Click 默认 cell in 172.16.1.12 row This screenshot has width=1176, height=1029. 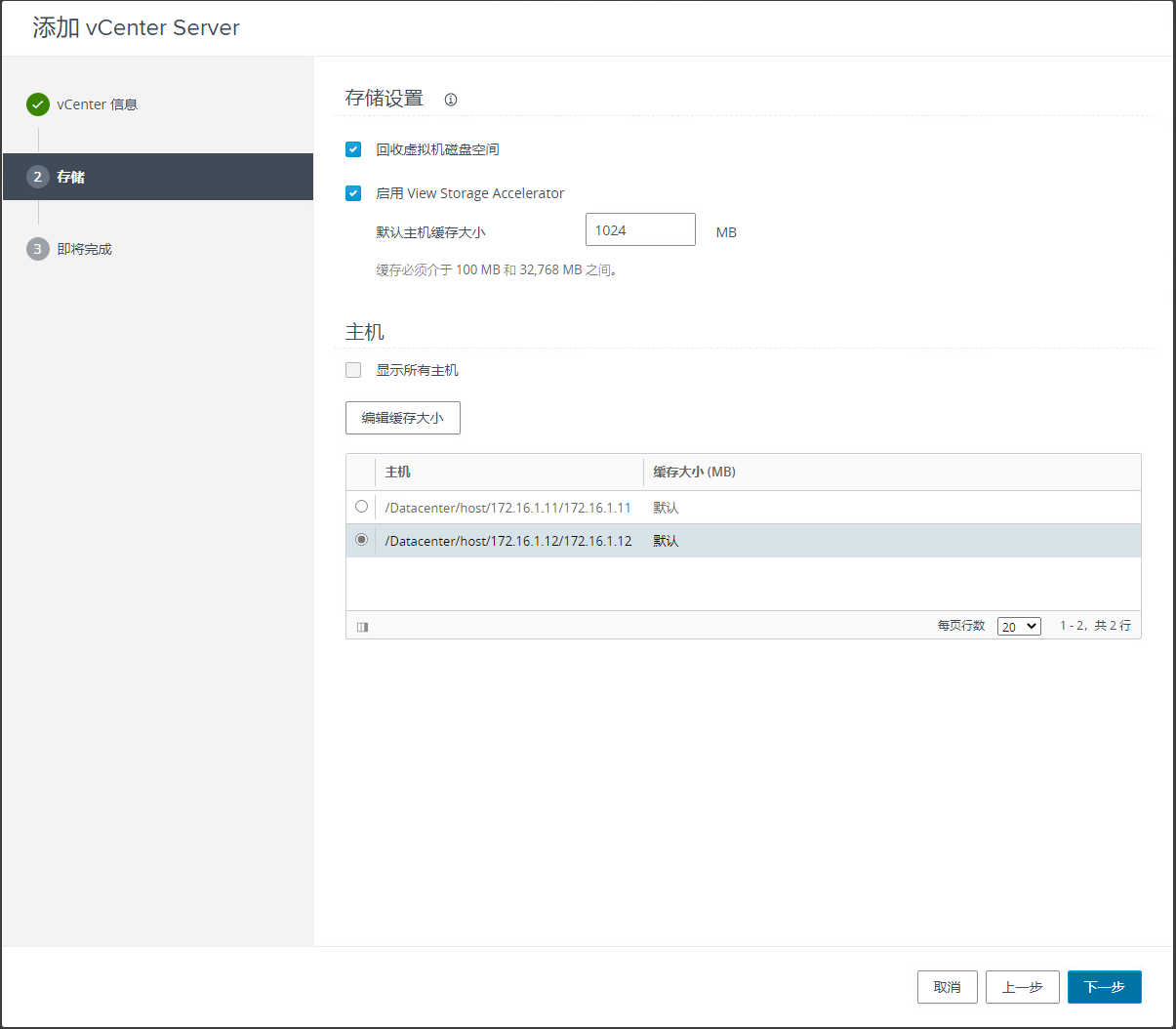667,541
